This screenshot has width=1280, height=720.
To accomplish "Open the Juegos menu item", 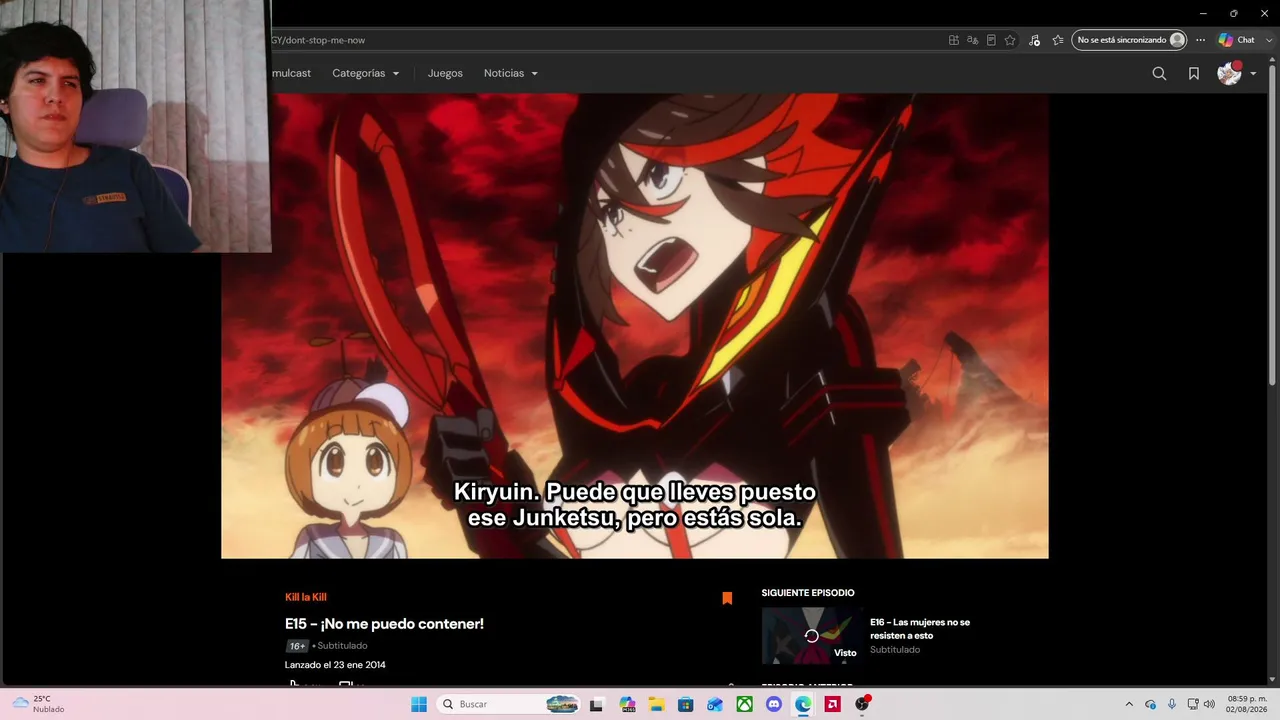I will (445, 73).
